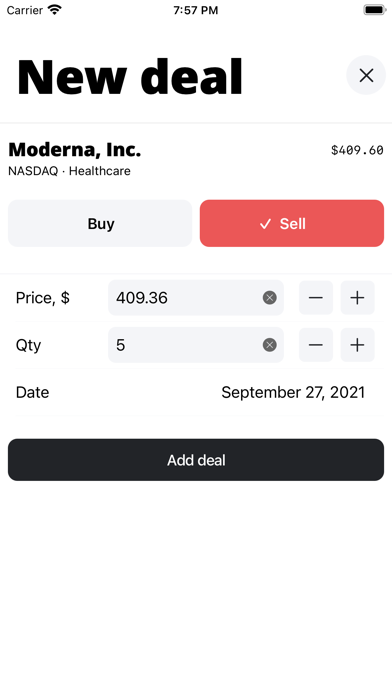
Task: Select the Buy deal type
Action: tap(100, 223)
